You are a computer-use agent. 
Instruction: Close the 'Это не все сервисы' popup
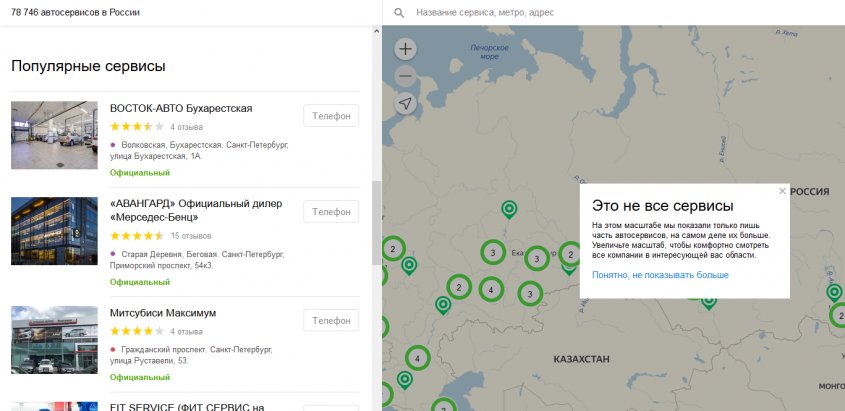pyautogui.click(x=782, y=191)
